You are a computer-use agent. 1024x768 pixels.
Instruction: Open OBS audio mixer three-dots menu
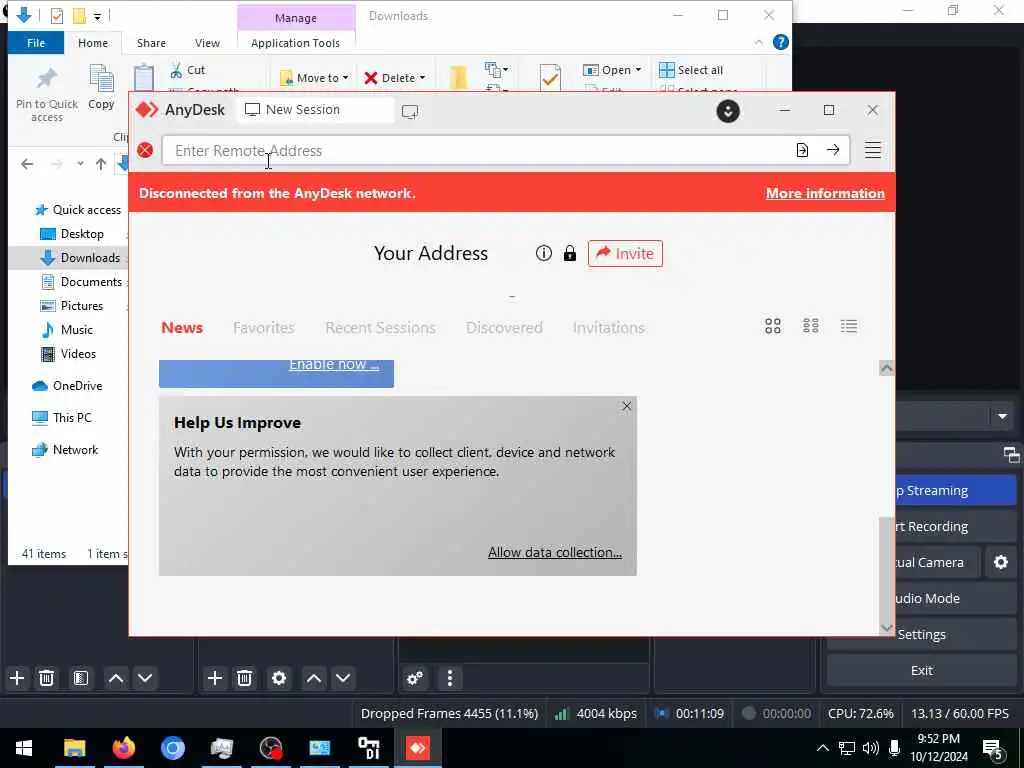(449, 679)
